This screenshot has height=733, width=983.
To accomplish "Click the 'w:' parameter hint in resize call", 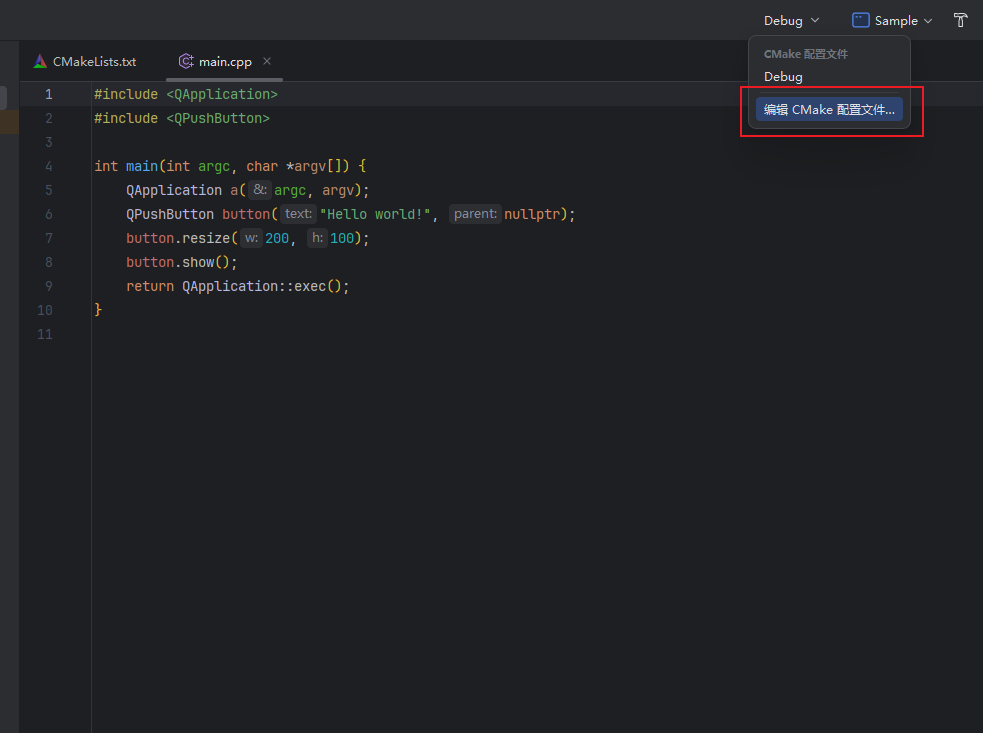I will click(x=251, y=238).
